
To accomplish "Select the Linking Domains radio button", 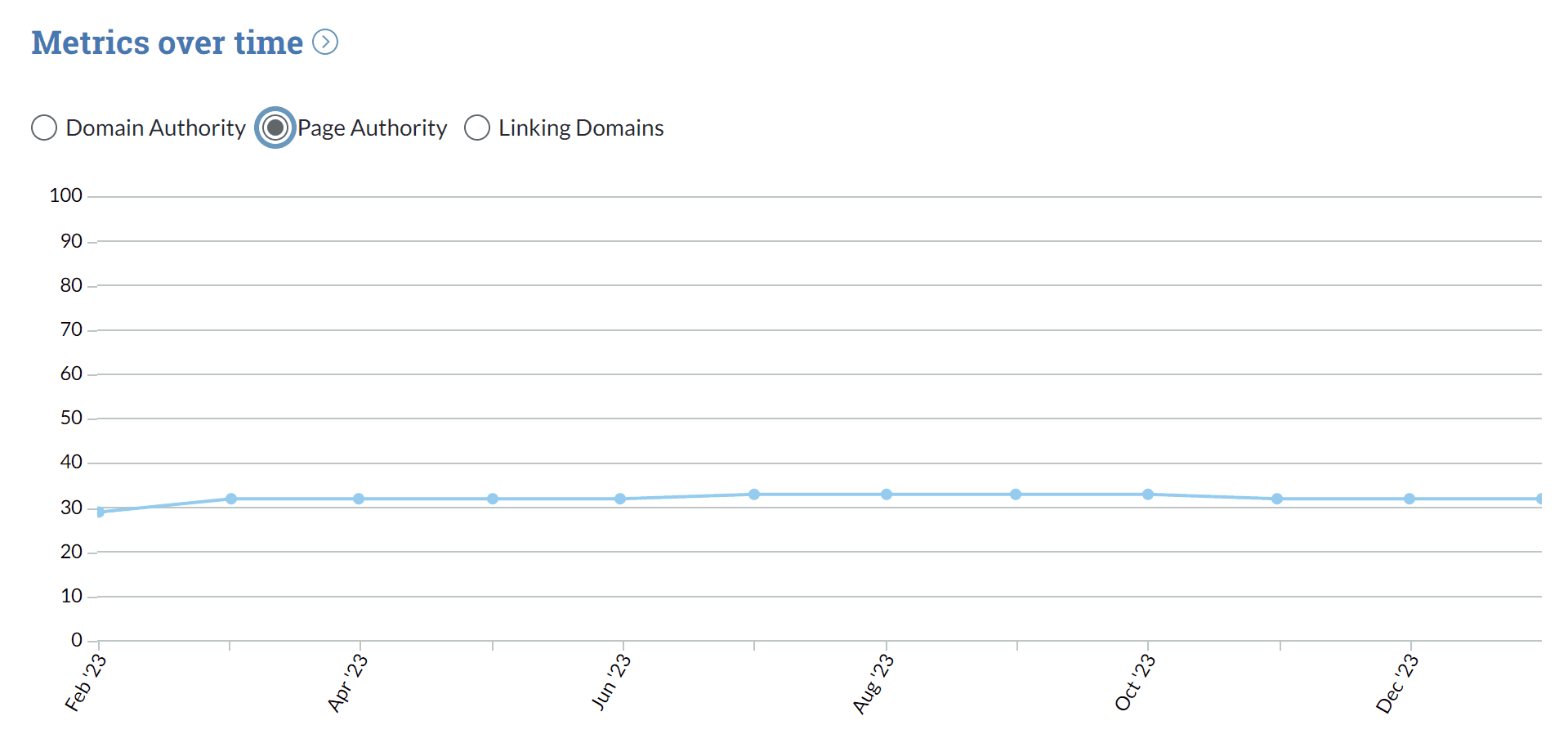I will click(477, 128).
